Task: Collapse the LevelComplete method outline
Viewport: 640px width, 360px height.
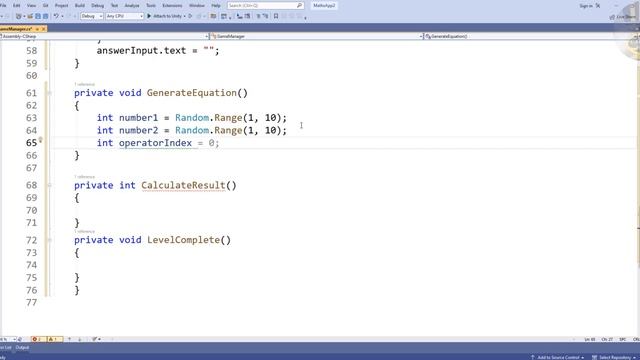Action: (49, 240)
